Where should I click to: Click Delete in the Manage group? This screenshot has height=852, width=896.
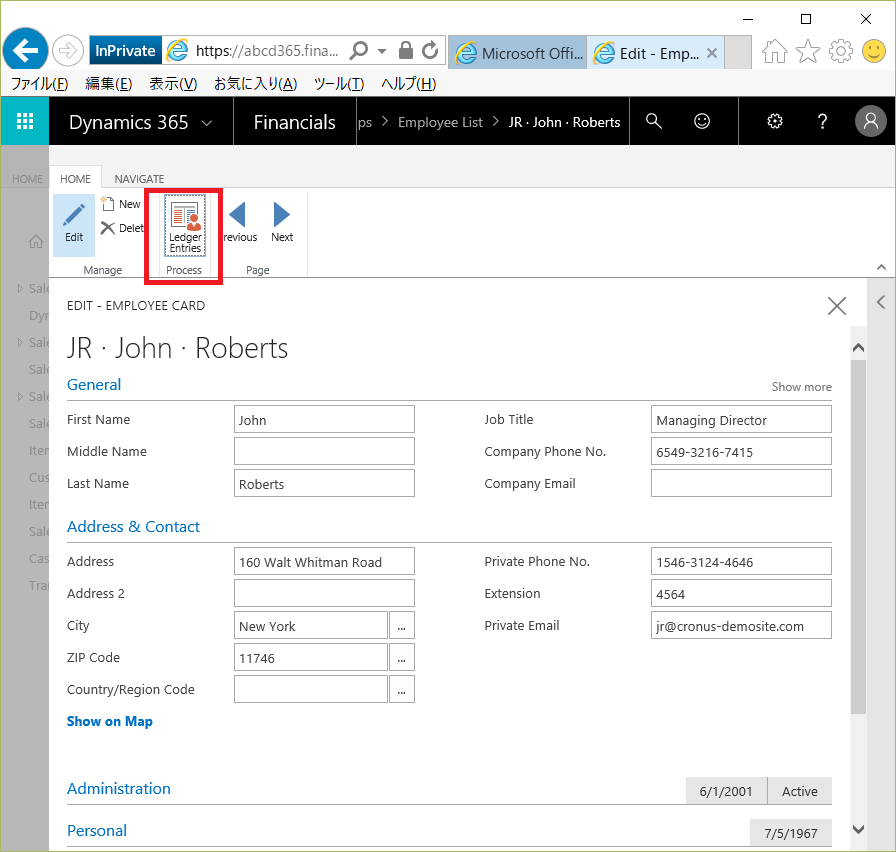click(x=122, y=228)
